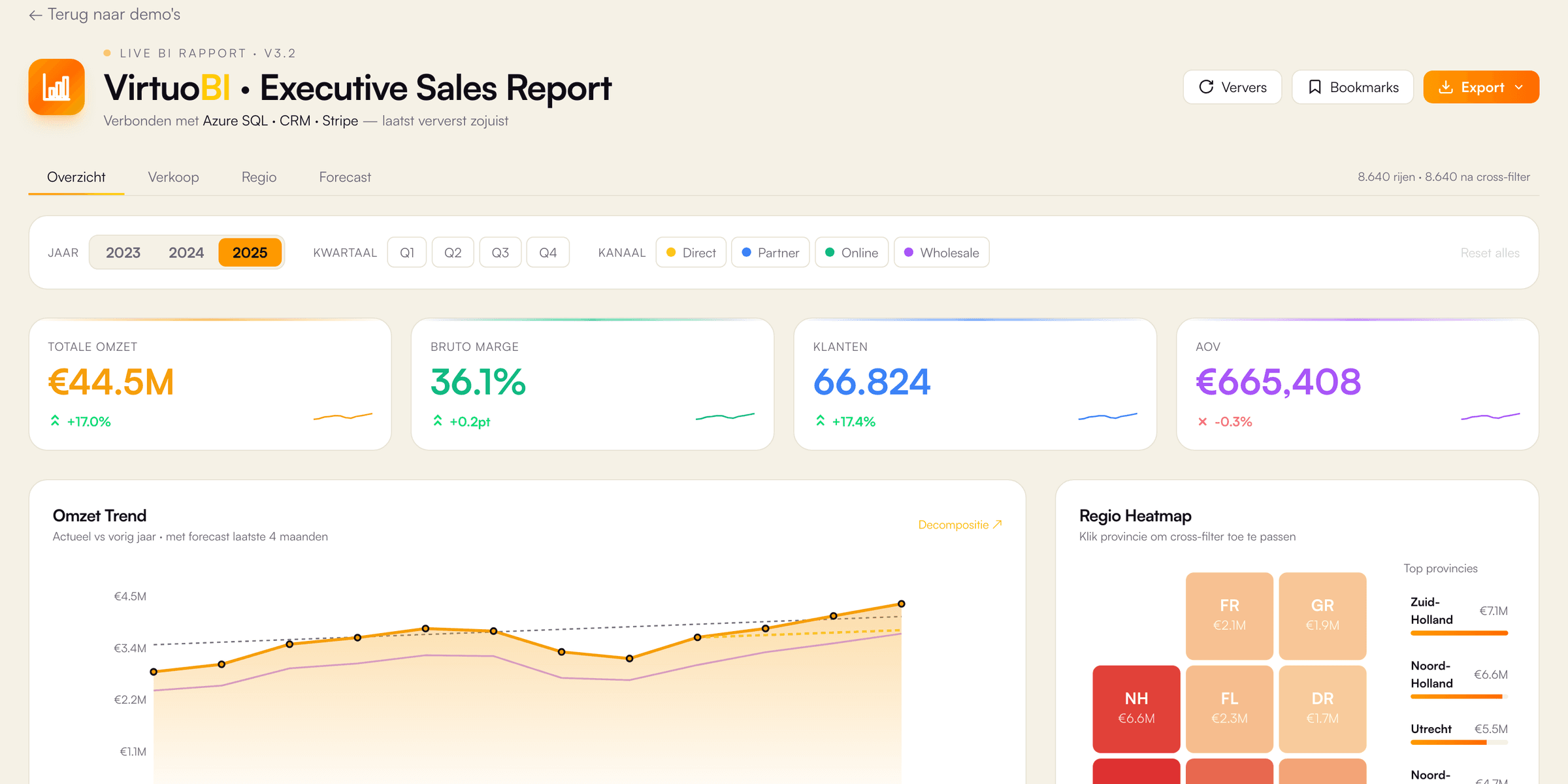Click the Utrecht progress bar
Image resolution: width=1568 pixels, height=784 pixels.
pyautogui.click(x=1459, y=742)
